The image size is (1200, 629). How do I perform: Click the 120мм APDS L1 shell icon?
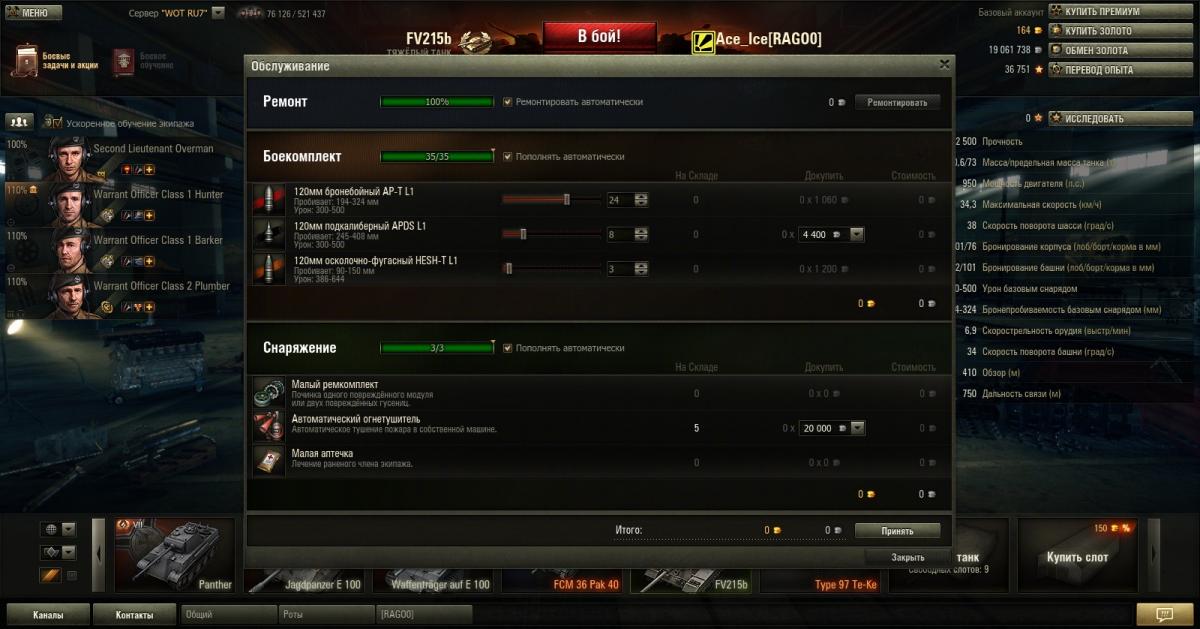tap(269, 235)
